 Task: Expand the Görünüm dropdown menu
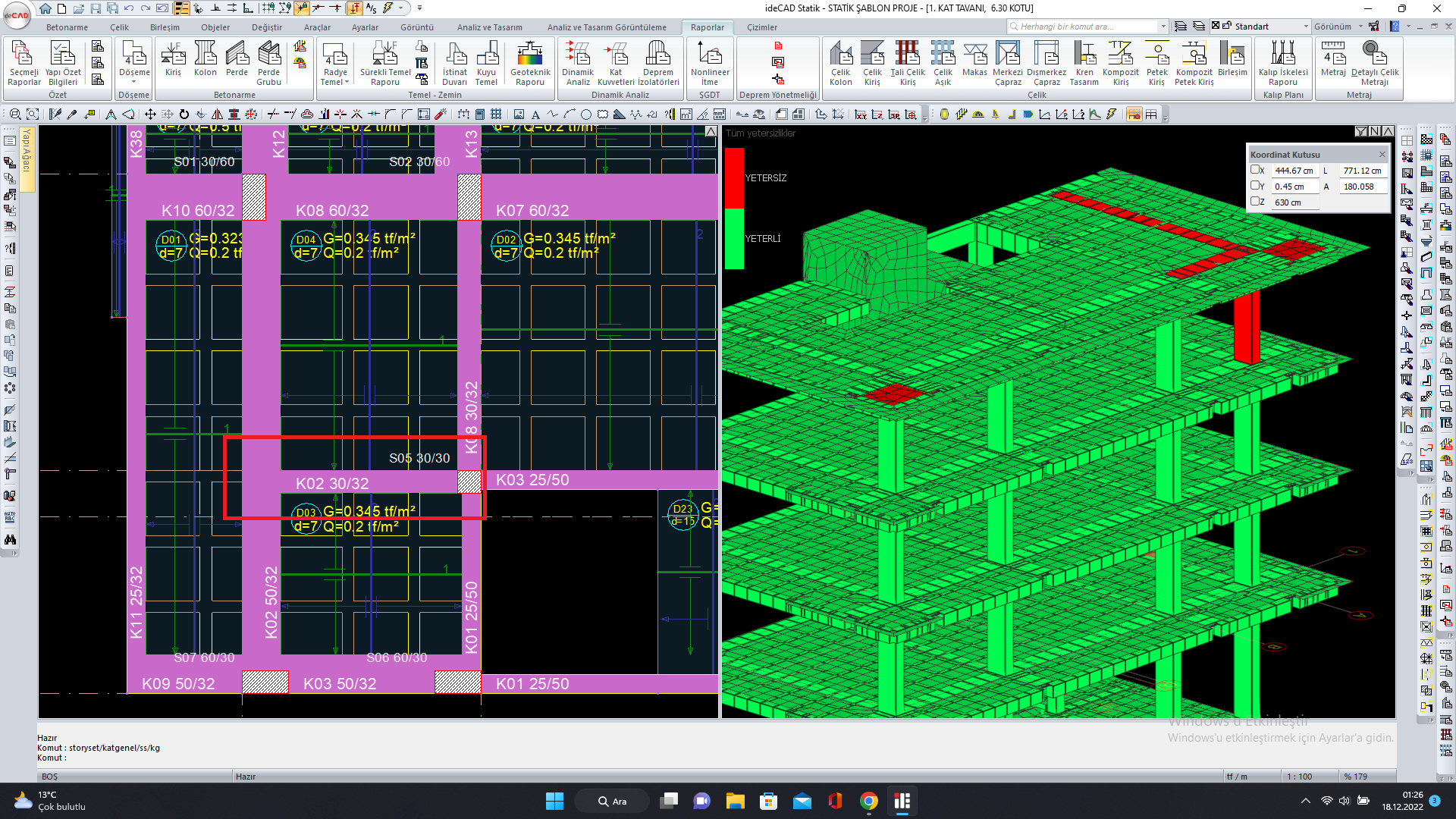[1360, 27]
